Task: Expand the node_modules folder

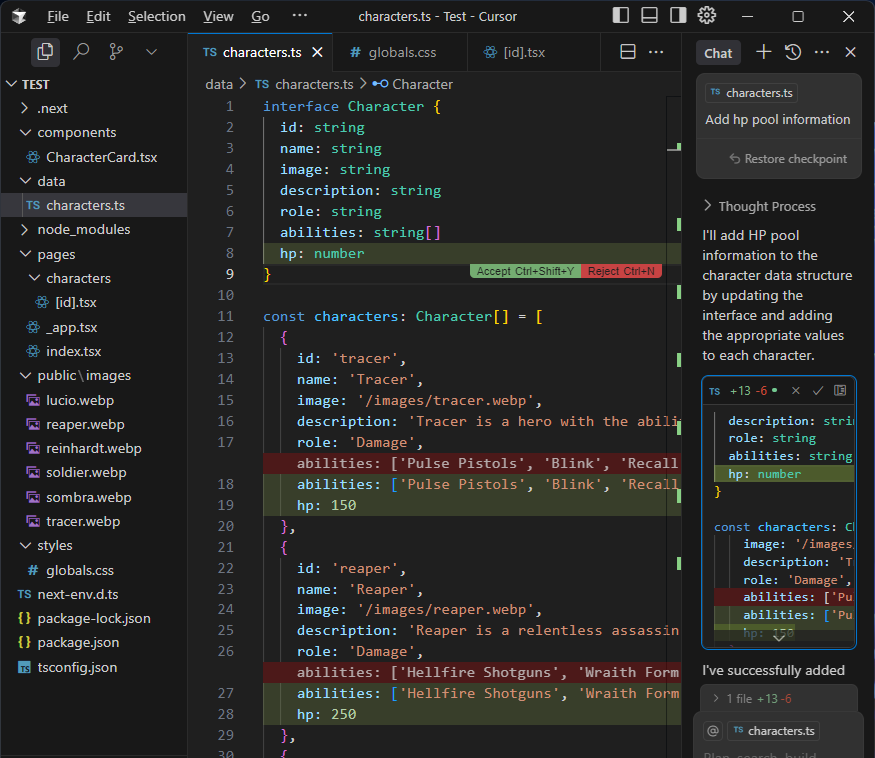Action: click(x=83, y=229)
